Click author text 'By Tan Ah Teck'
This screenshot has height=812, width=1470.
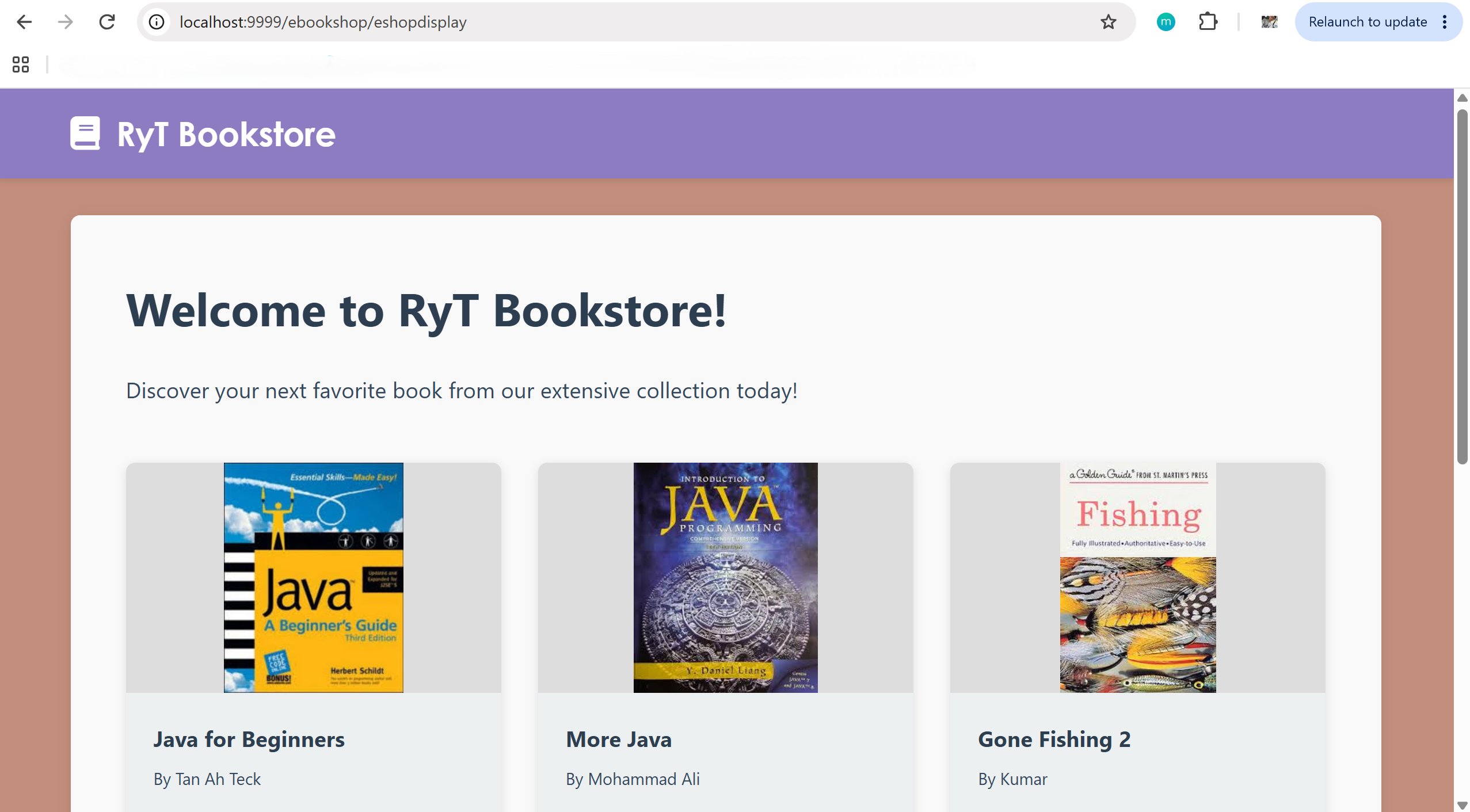[207, 779]
